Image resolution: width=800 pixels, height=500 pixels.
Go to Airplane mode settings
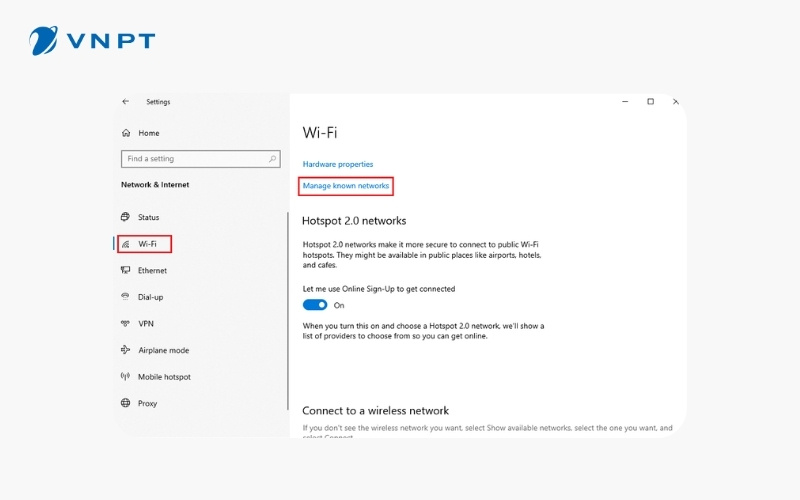click(x=163, y=351)
